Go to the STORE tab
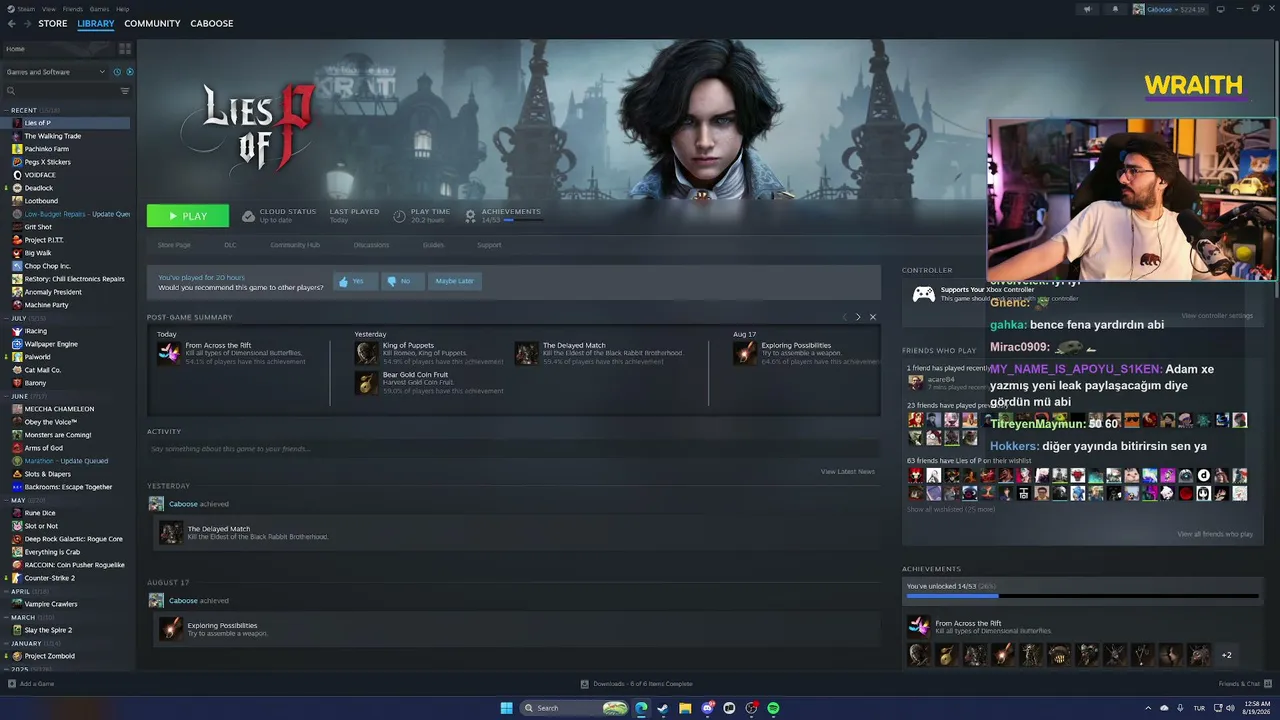This screenshot has height=720, width=1280. 53,23
